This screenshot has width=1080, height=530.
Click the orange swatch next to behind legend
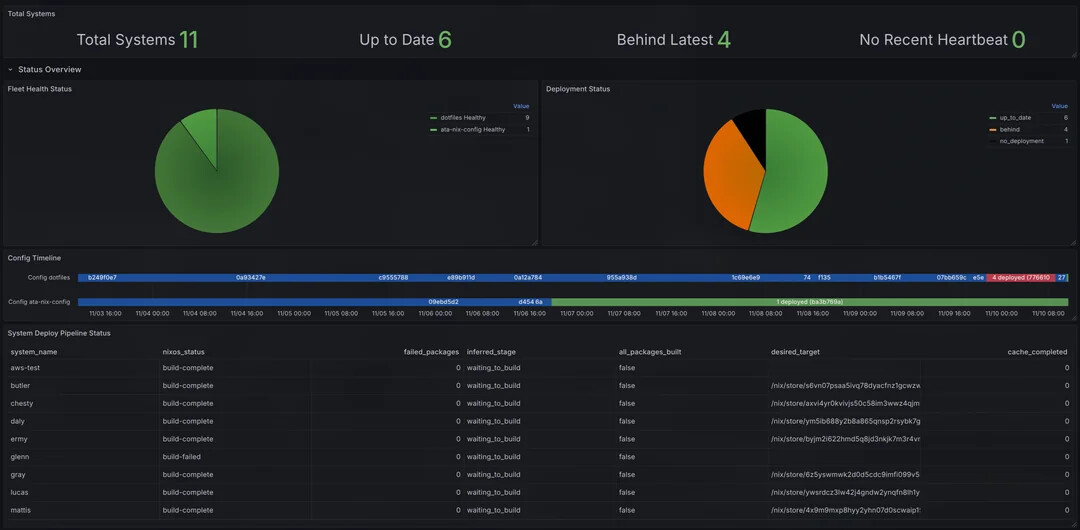click(x=993, y=130)
